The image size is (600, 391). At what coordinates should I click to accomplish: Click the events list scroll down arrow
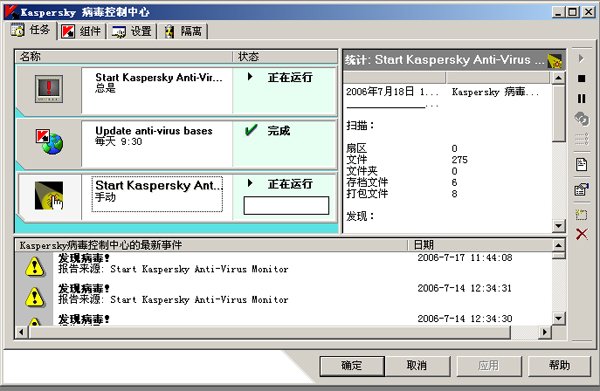(x=558, y=318)
